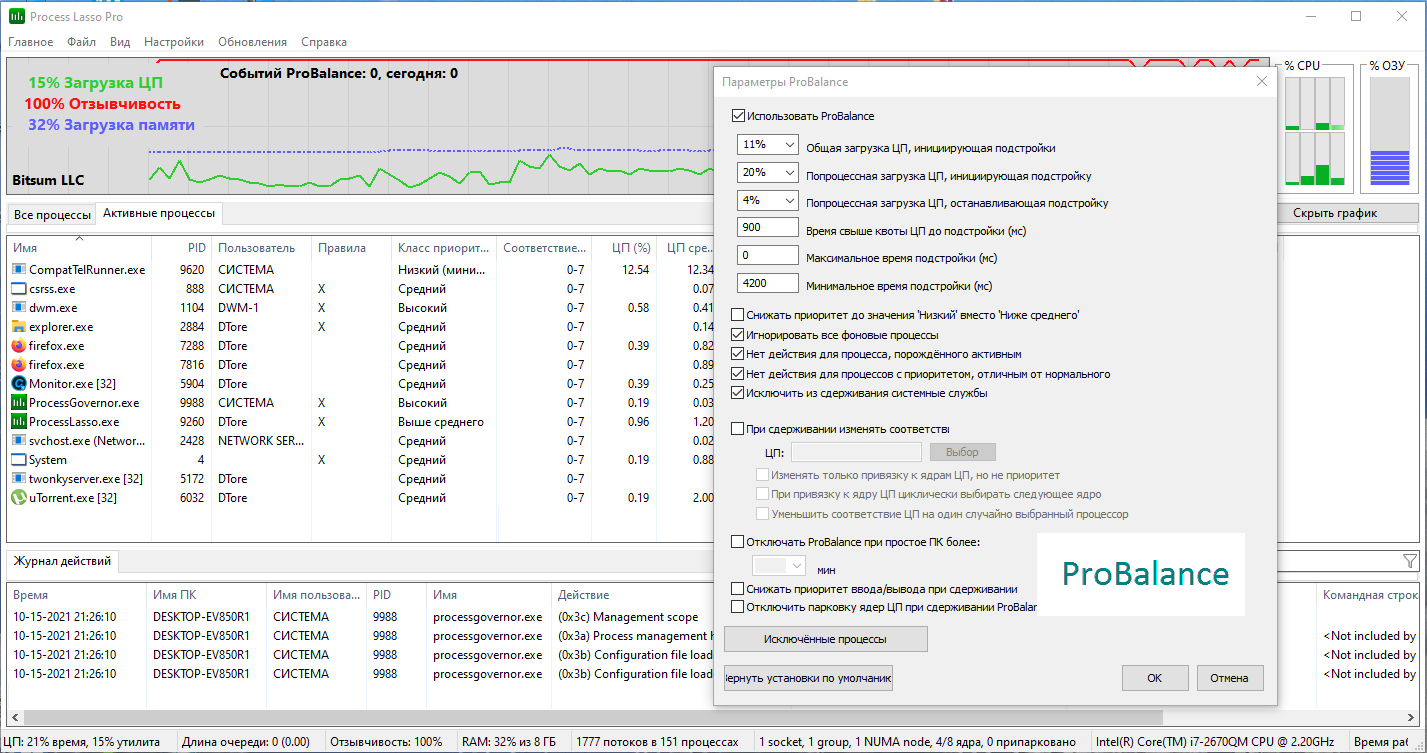Open the 20% per-process CPU dropdown
The image size is (1427, 753).
tap(768, 173)
